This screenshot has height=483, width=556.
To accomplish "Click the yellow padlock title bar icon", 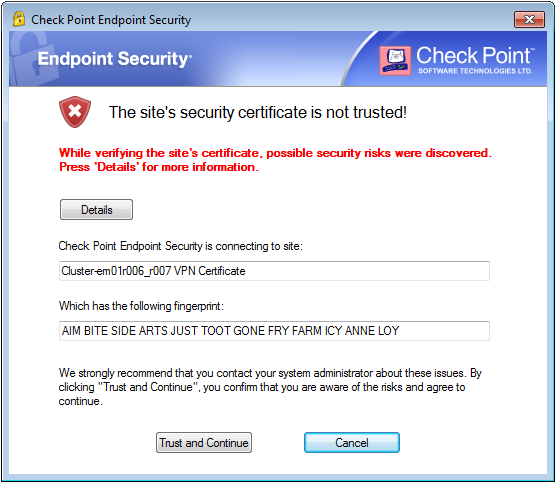I will click(19, 19).
